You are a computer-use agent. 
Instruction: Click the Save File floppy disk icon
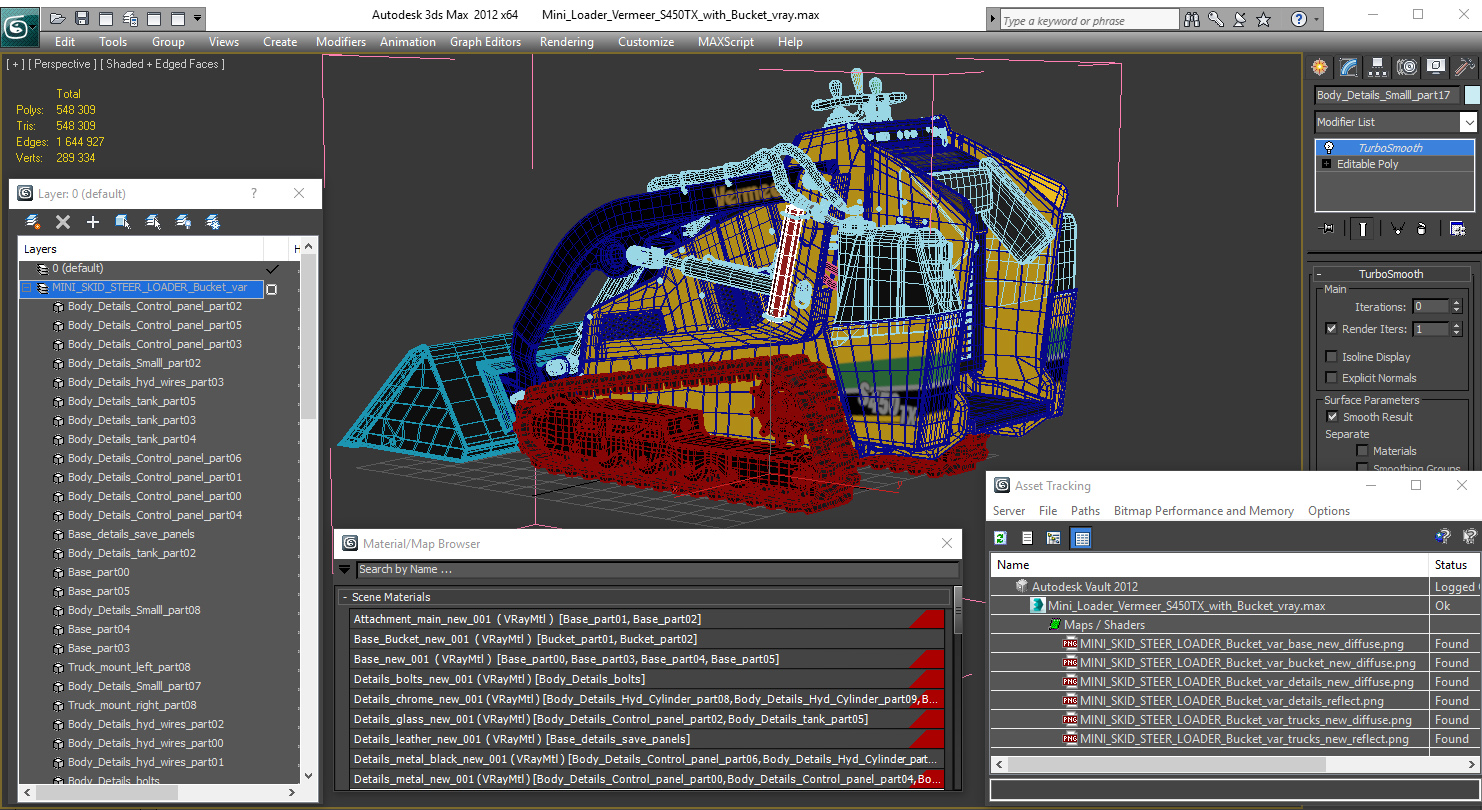tap(82, 18)
